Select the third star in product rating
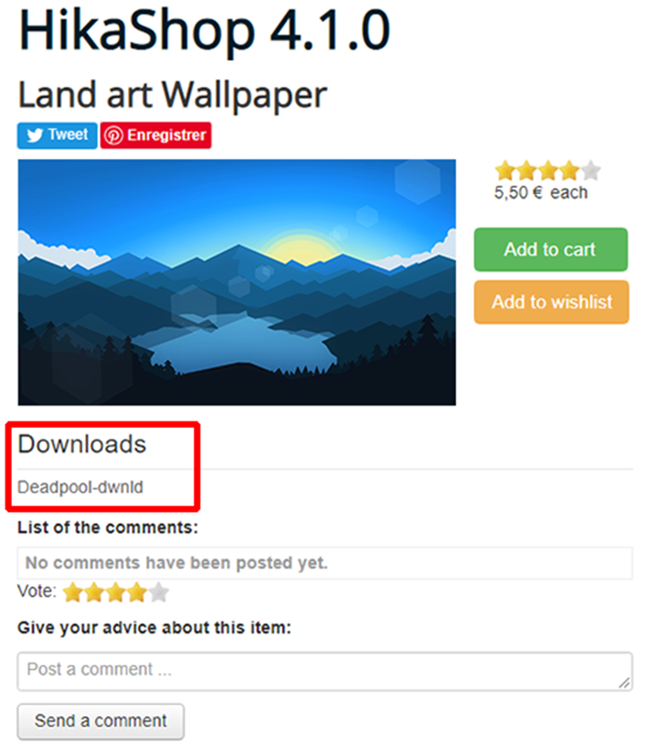The height and width of the screenshot is (755, 650). pos(548,170)
